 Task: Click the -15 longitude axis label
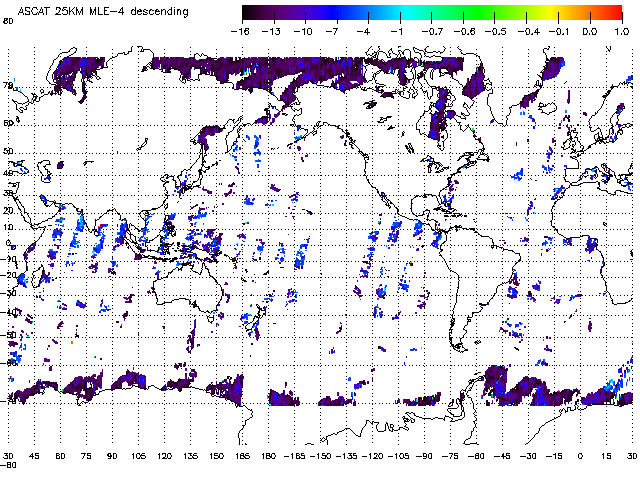pyautogui.click(x=554, y=456)
